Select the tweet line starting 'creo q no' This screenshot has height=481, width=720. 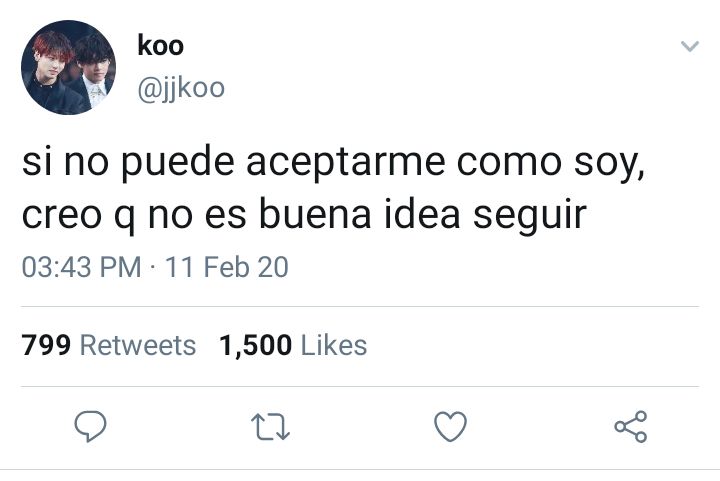pos(304,215)
